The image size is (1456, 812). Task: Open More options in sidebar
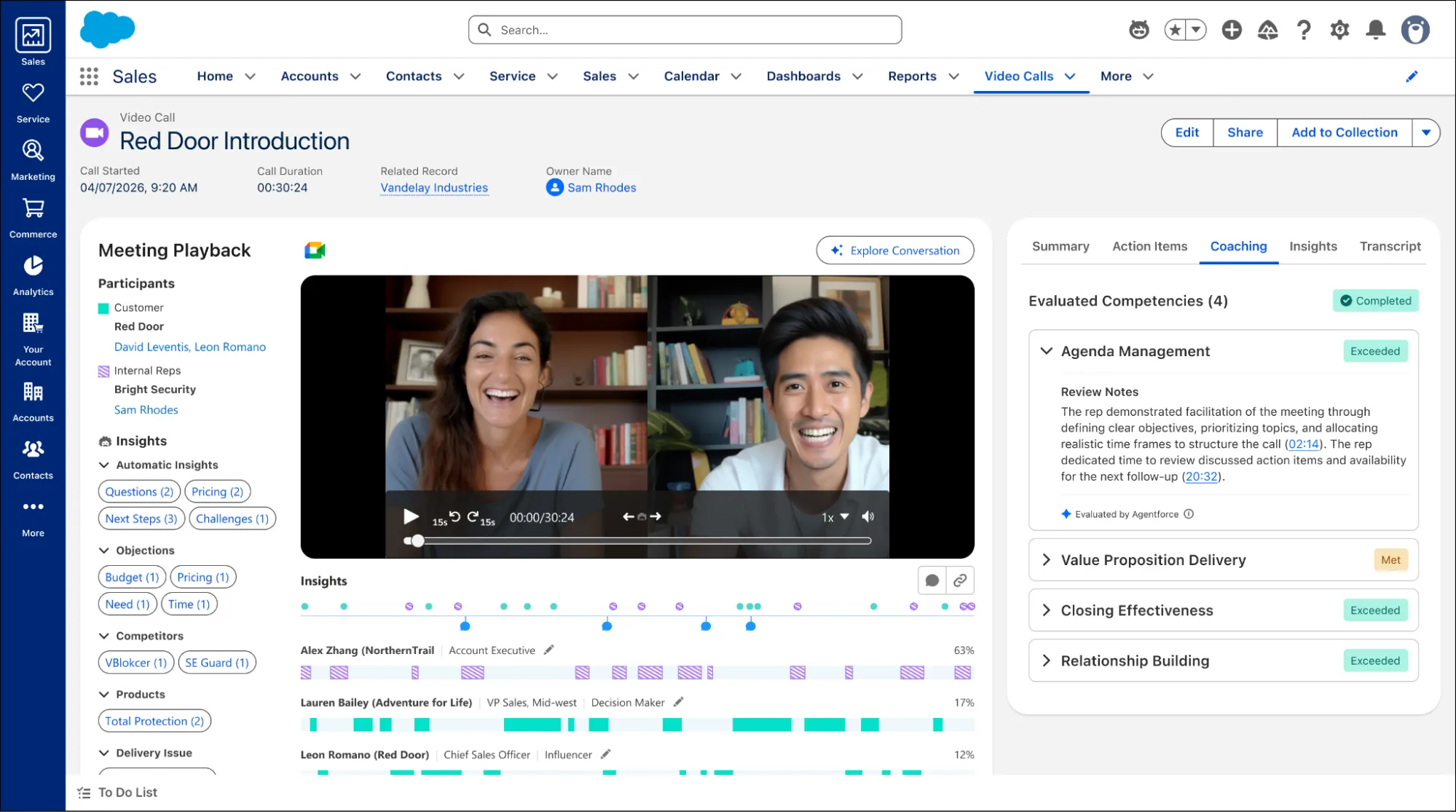[33, 518]
